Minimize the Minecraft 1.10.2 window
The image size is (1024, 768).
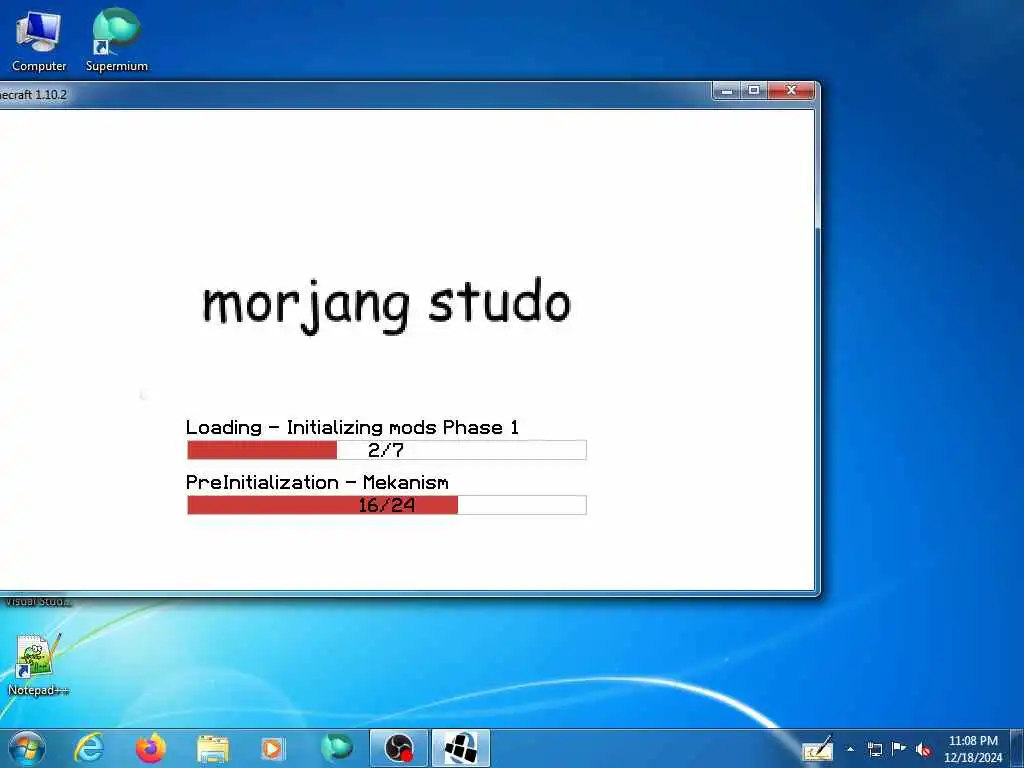coord(726,91)
